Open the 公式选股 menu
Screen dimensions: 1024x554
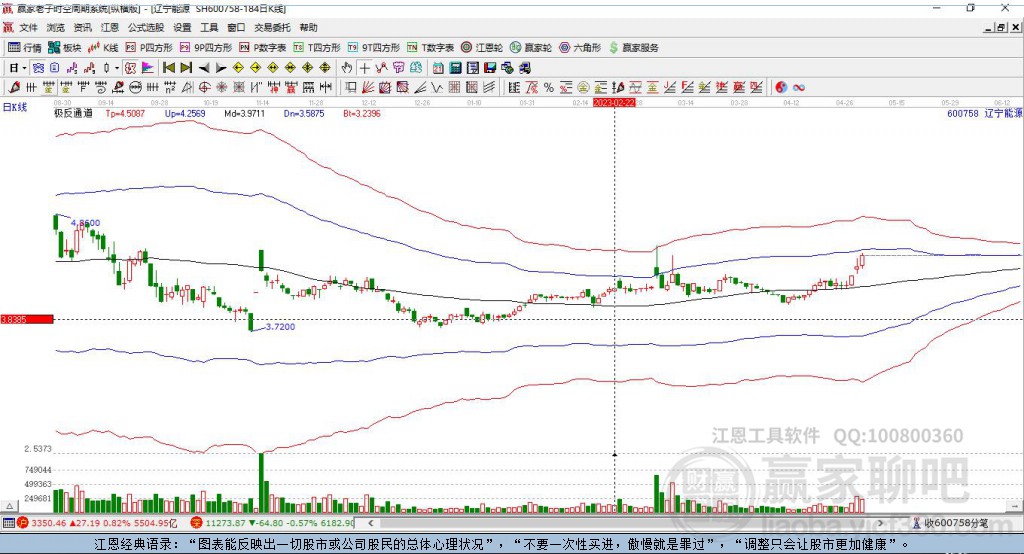coord(146,27)
